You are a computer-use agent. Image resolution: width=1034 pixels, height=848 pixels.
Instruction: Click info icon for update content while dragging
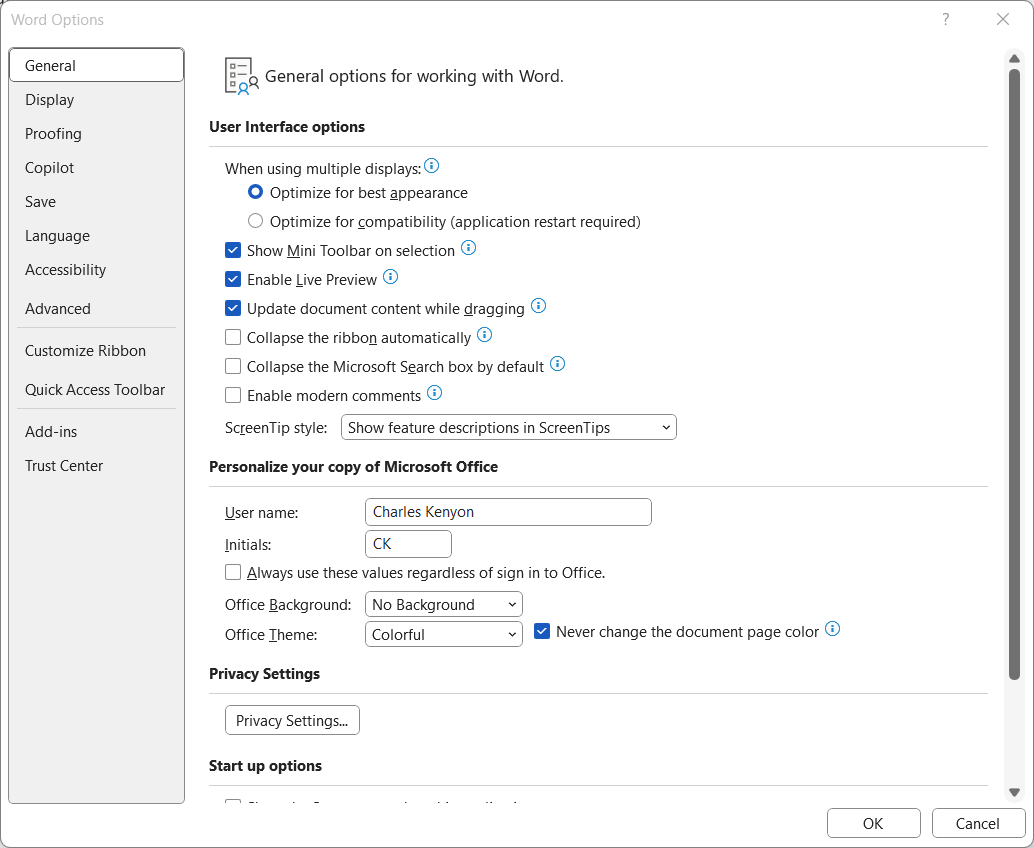point(538,306)
